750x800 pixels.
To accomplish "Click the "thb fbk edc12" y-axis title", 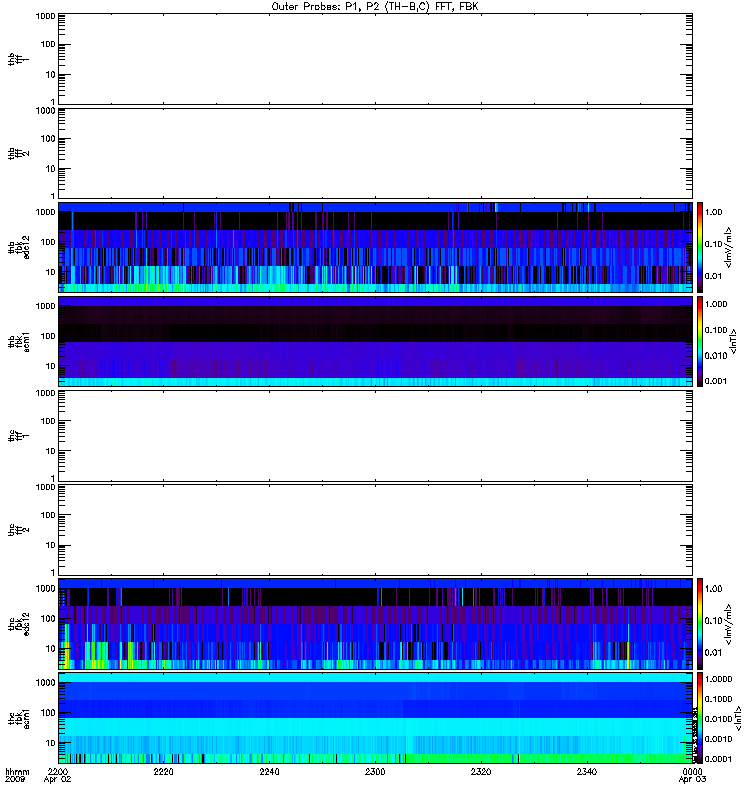I will click(x=18, y=247).
